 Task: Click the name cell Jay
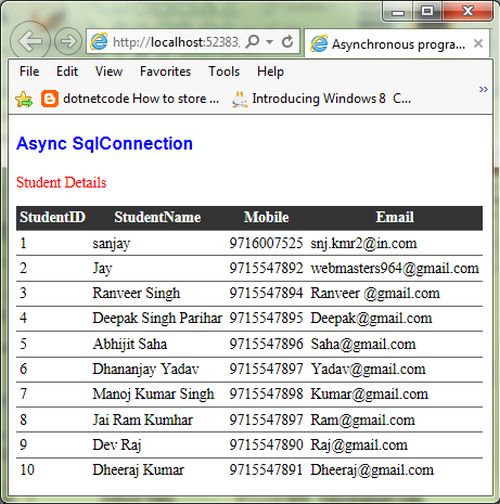click(102, 269)
